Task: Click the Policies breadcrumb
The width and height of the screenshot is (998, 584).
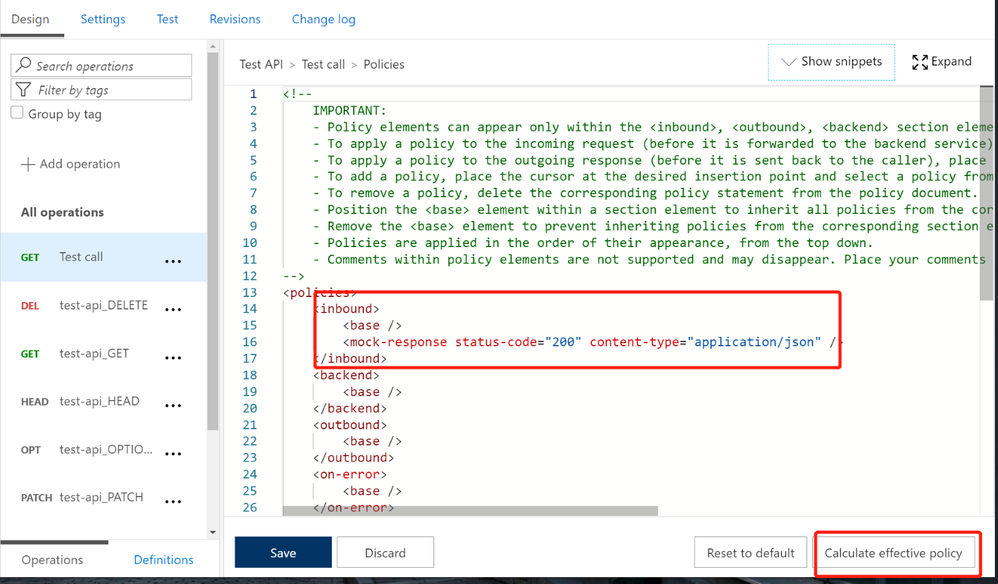Action: [x=384, y=64]
